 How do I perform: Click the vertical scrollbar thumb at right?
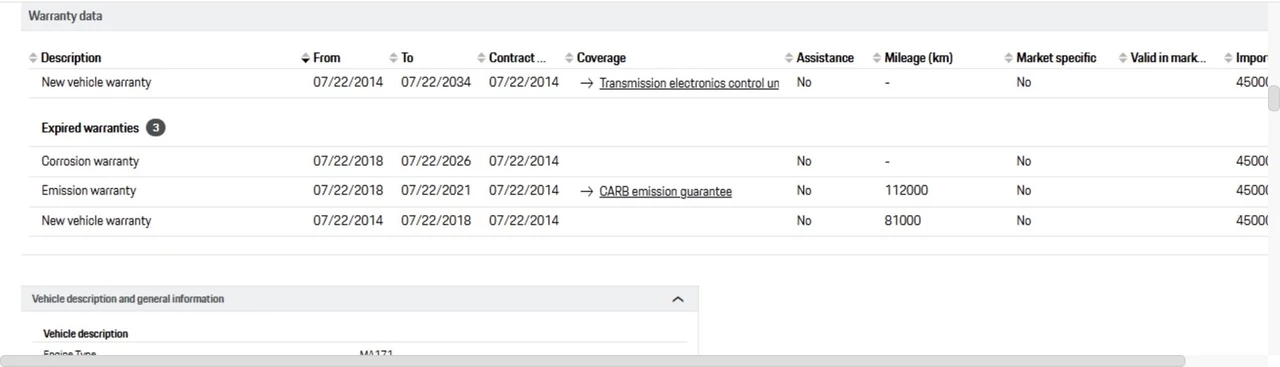1273,99
